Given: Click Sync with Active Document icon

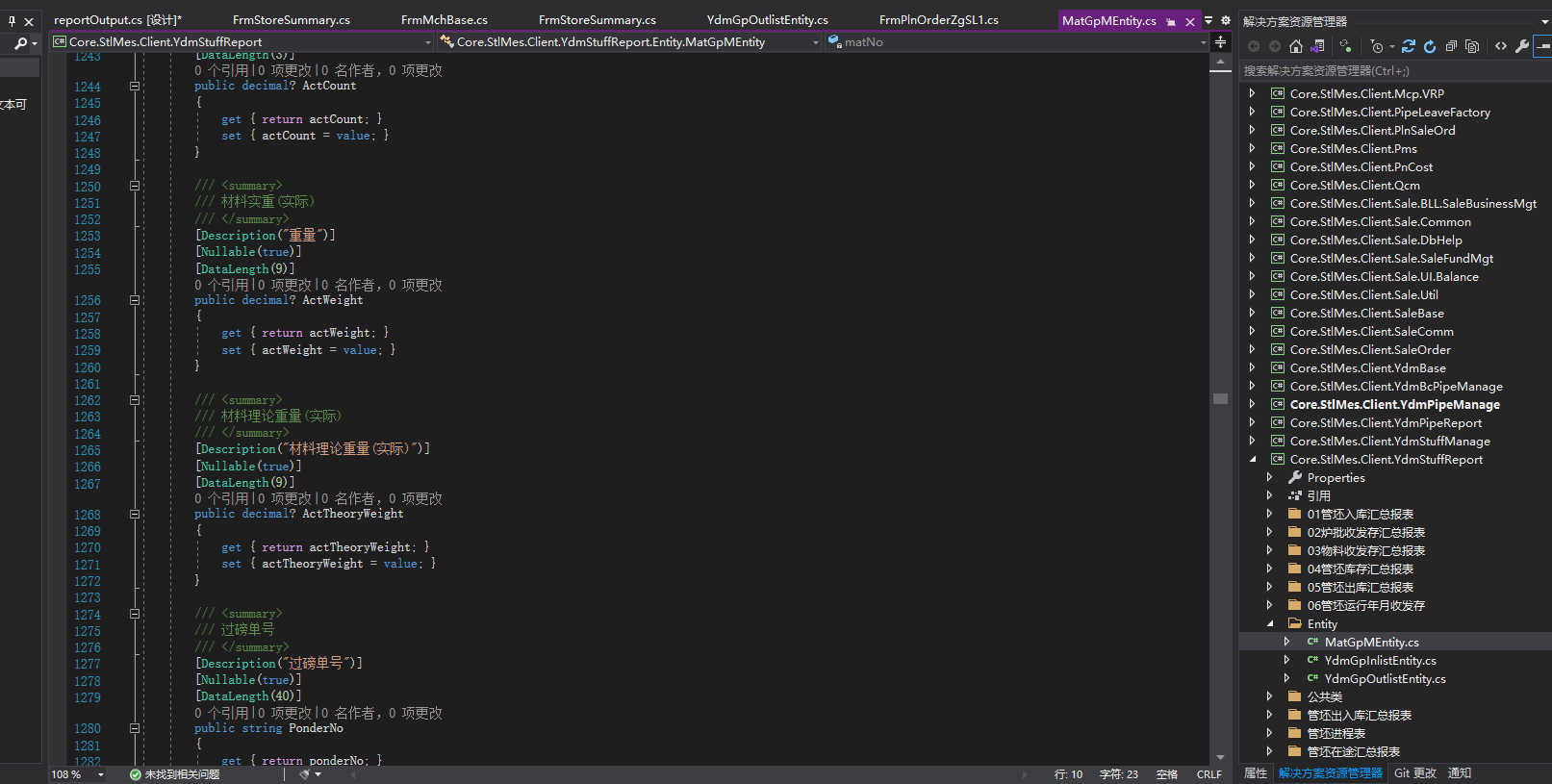Looking at the screenshot, I should [1409, 46].
